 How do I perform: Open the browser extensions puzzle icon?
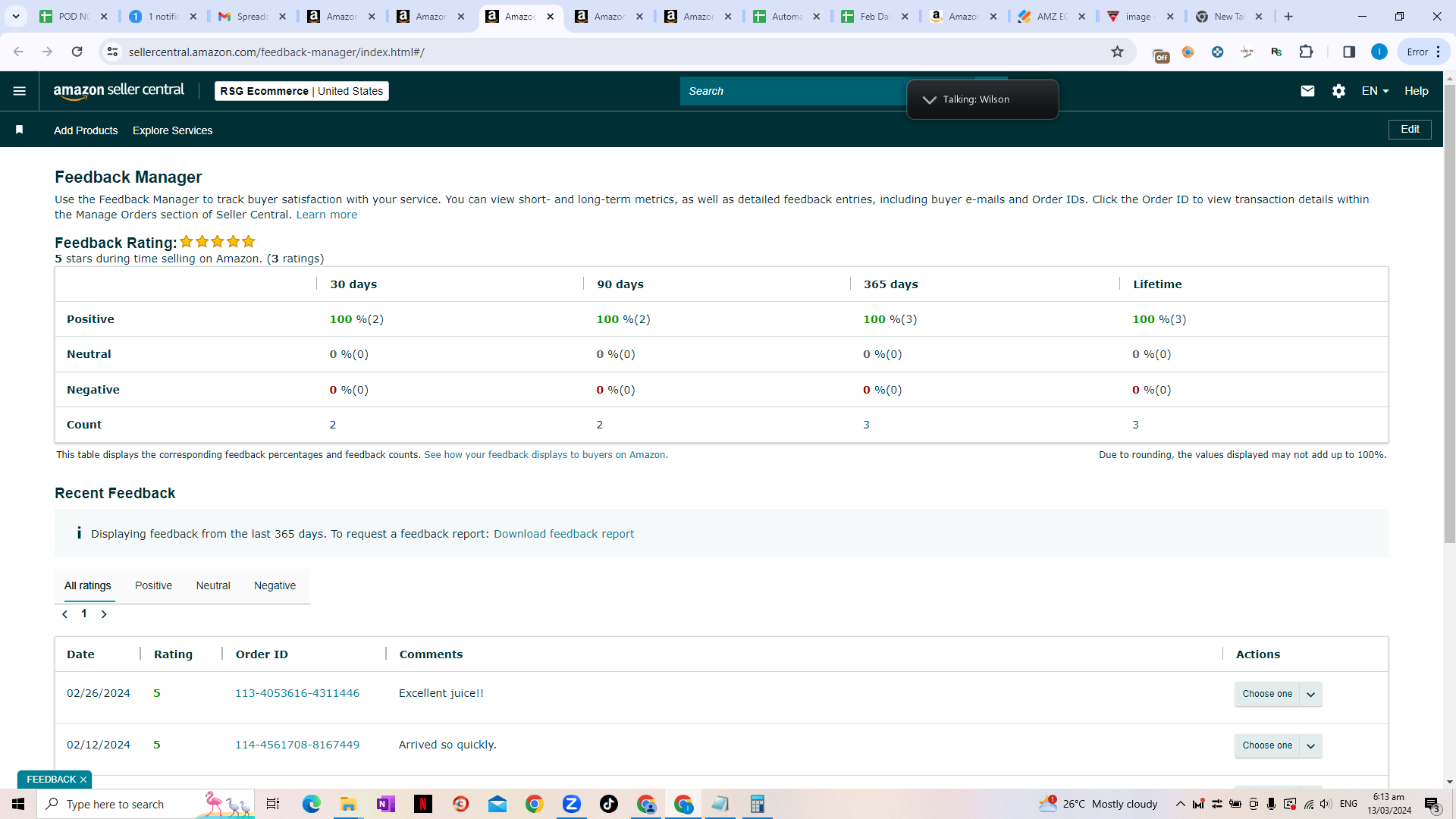[x=1306, y=52]
